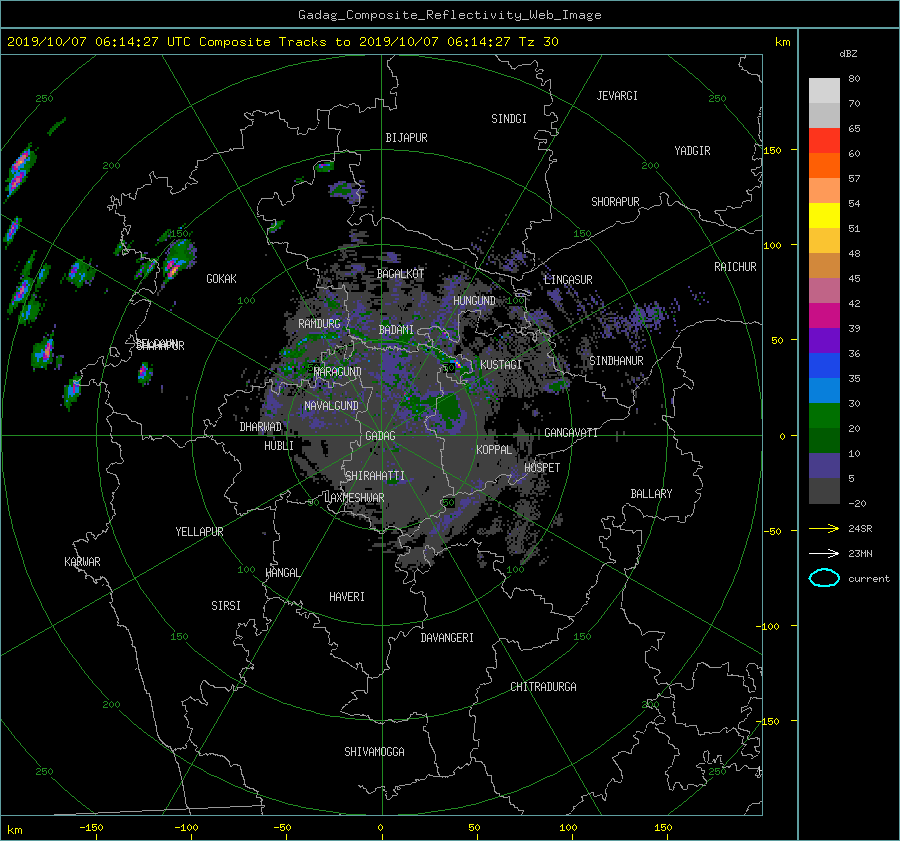Click the UTC Composite Tracks timestamp header

[282, 42]
